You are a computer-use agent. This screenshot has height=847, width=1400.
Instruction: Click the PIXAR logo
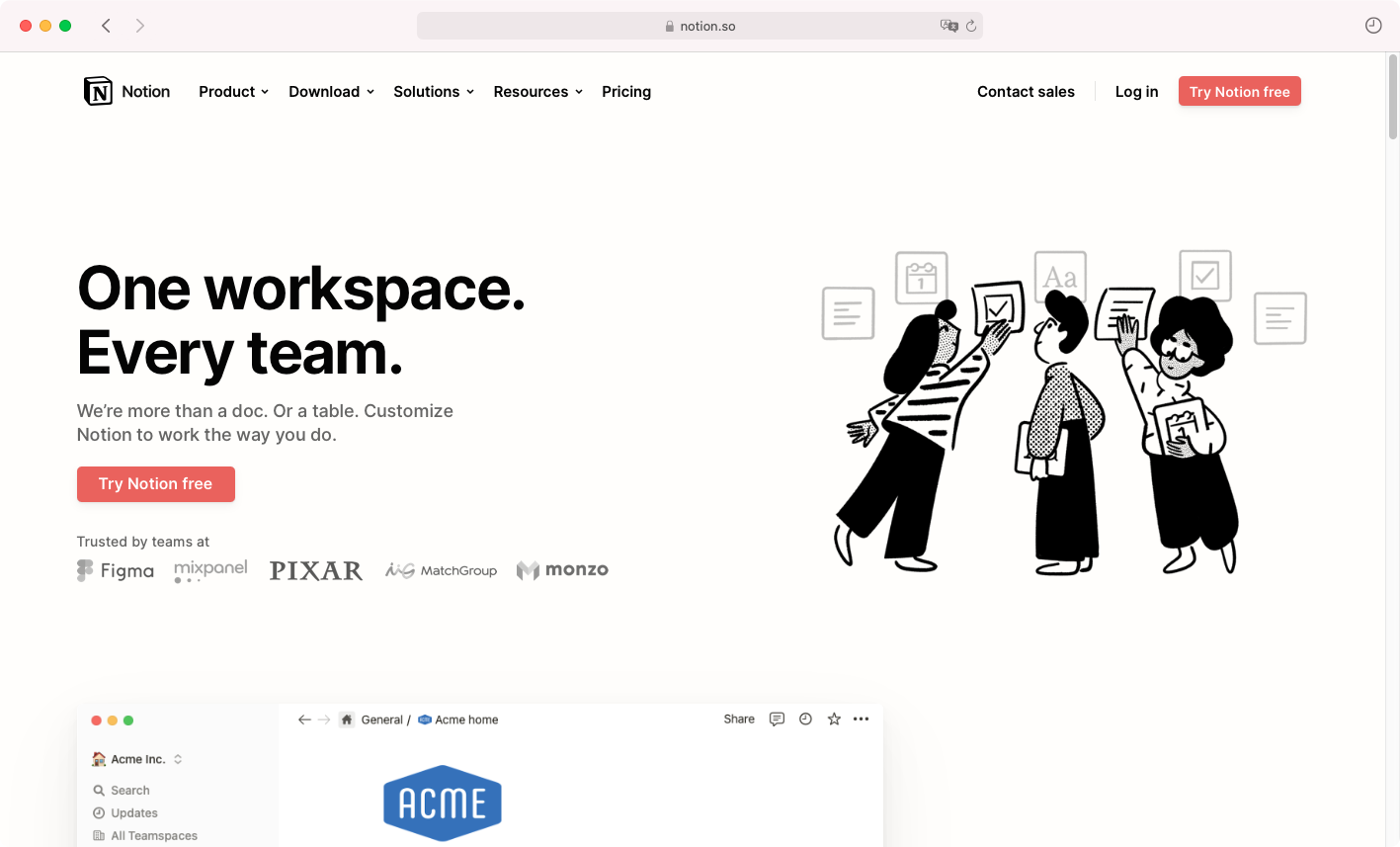[x=316, y=570]
